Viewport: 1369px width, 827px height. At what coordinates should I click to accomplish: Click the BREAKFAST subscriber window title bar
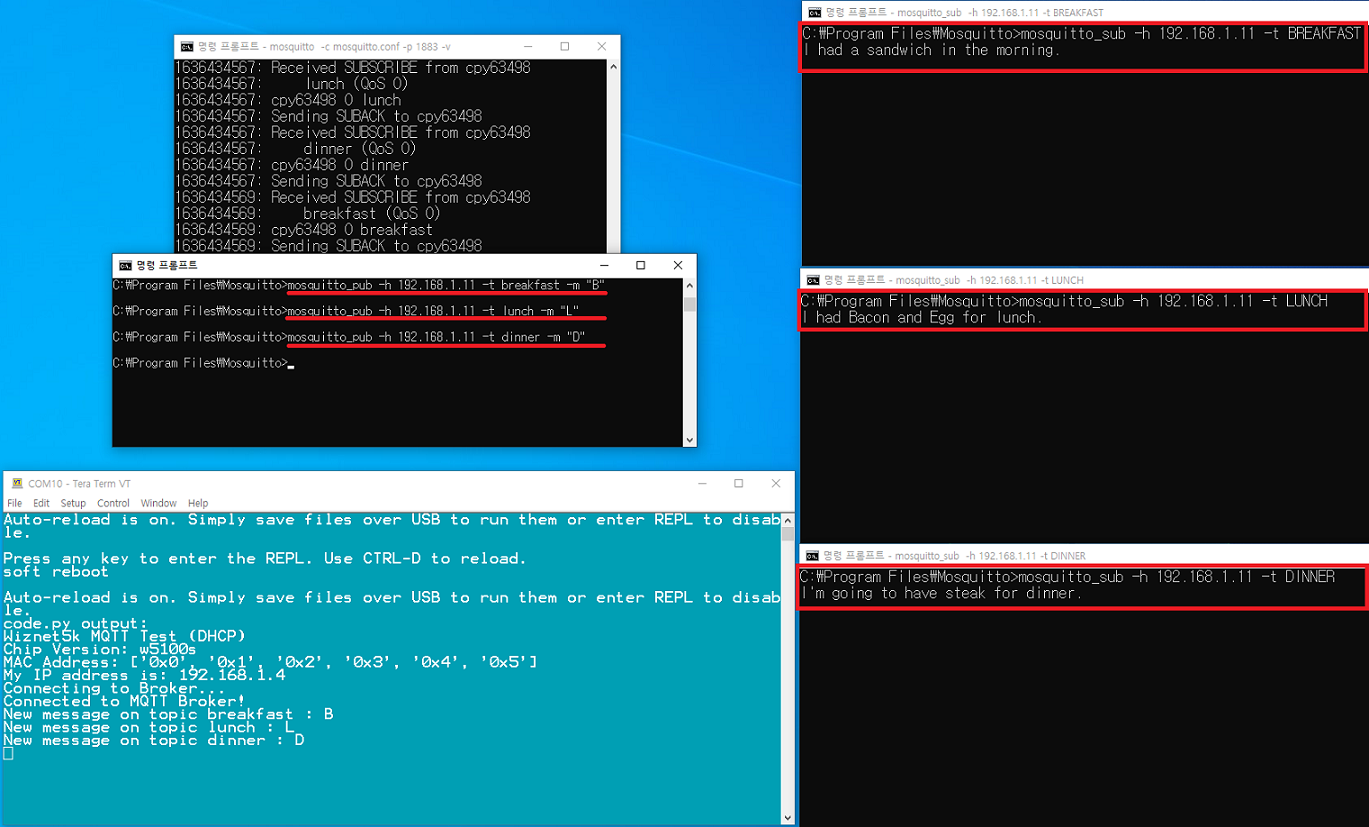pos(1084,12)
